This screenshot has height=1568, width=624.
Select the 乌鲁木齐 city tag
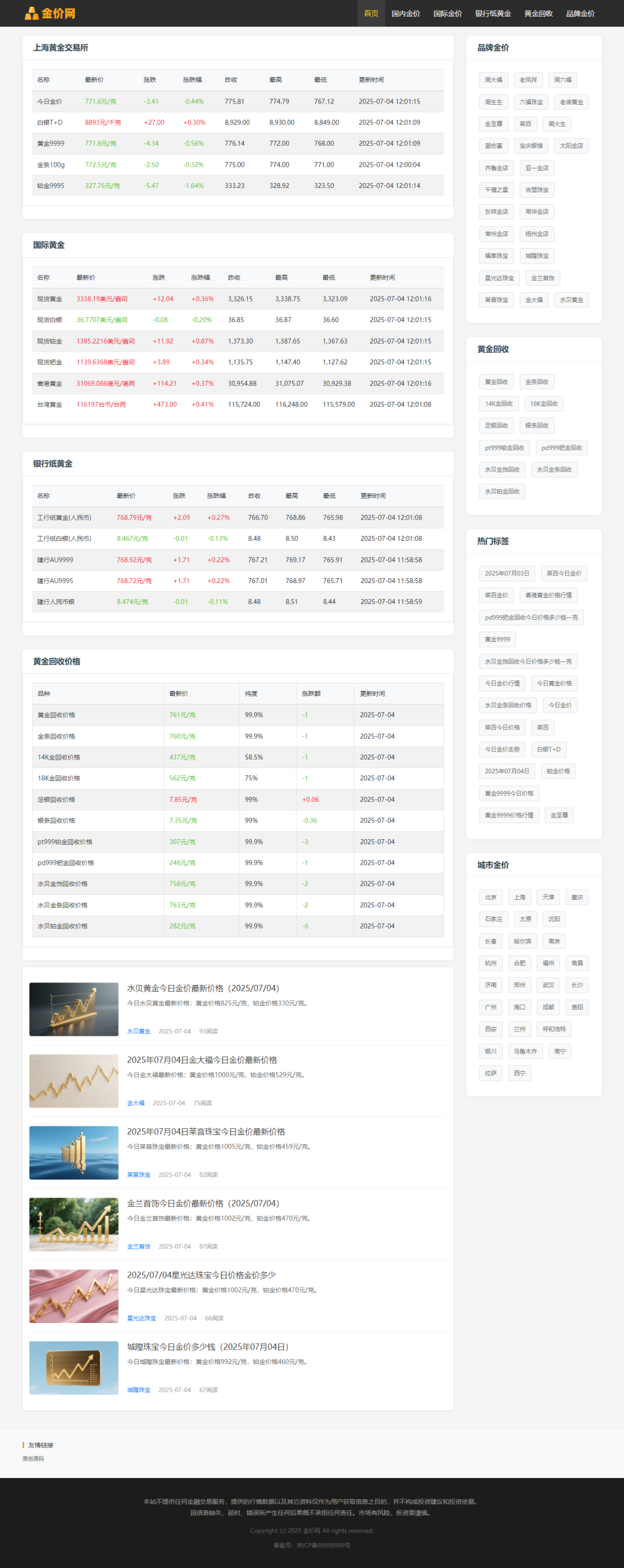click(x=525, y=1052)
